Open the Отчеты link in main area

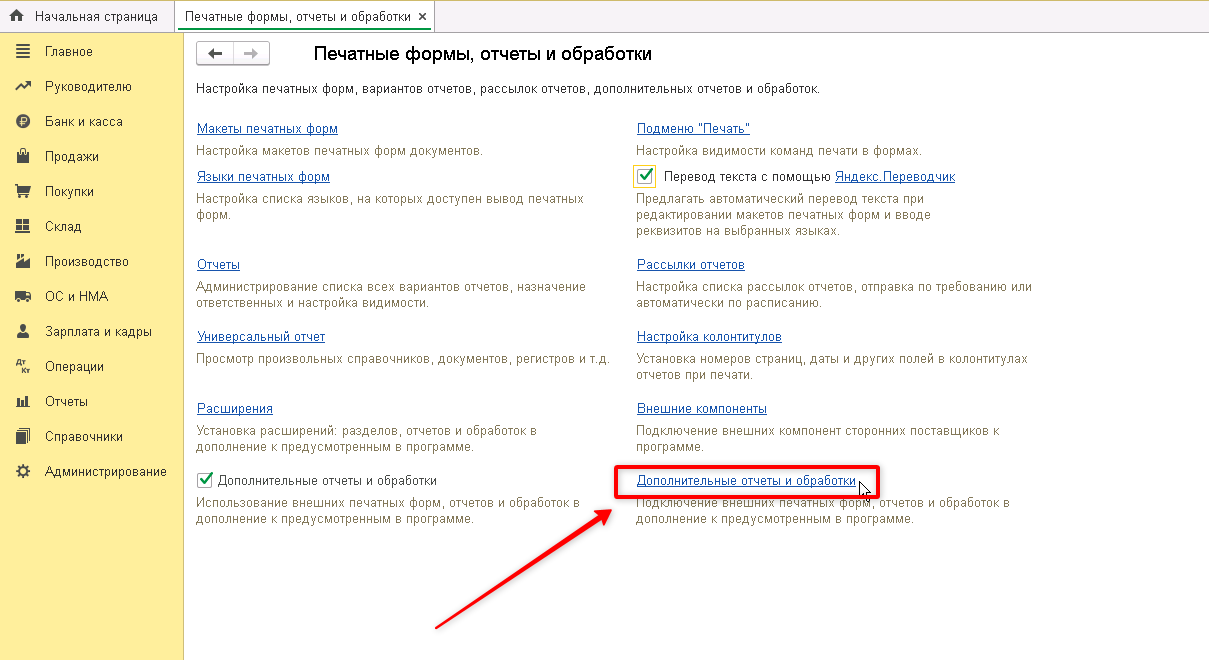coord(218,265)
